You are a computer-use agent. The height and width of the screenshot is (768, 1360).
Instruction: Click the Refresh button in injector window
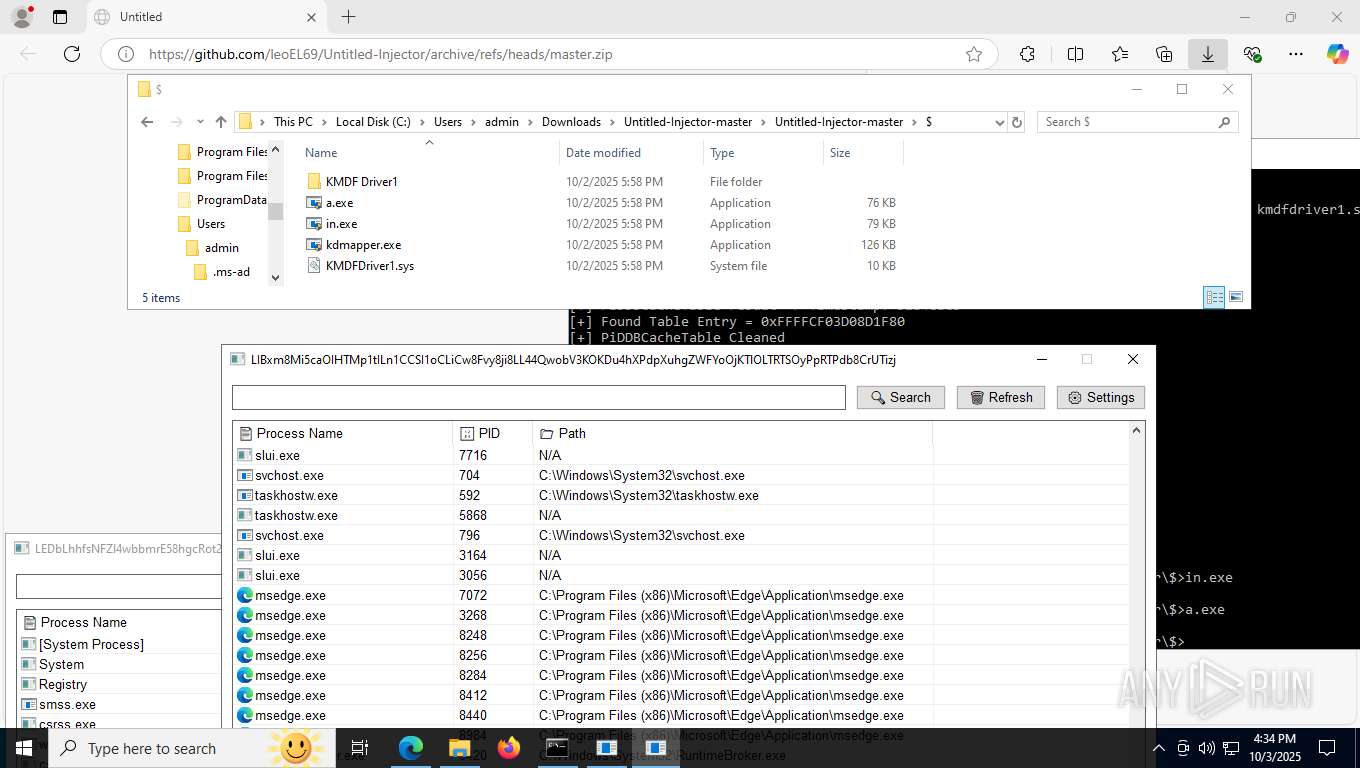(1001, 397)
